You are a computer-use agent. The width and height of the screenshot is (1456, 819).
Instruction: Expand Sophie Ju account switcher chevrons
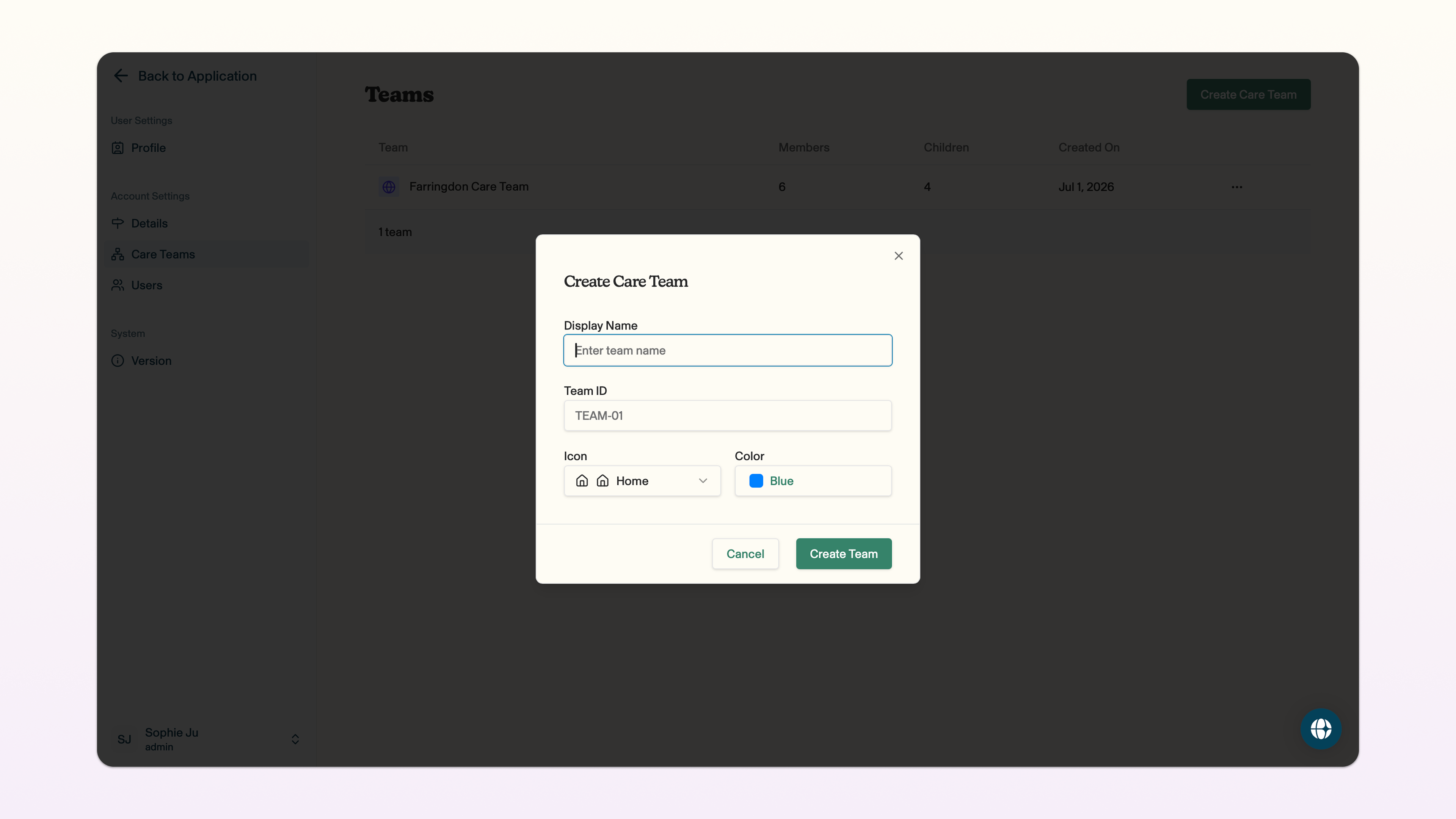(x=295, y=739)
